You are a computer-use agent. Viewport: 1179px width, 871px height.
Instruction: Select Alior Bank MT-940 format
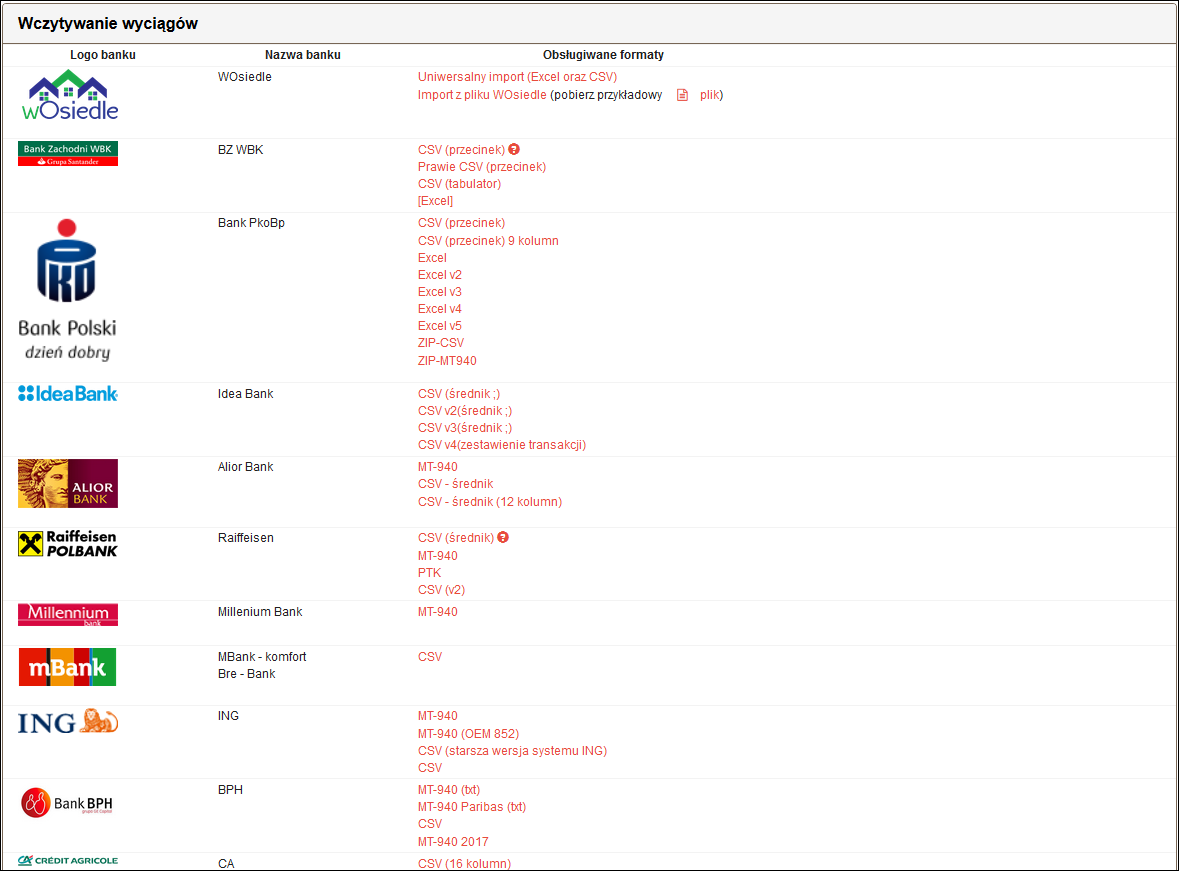point(438,467)
